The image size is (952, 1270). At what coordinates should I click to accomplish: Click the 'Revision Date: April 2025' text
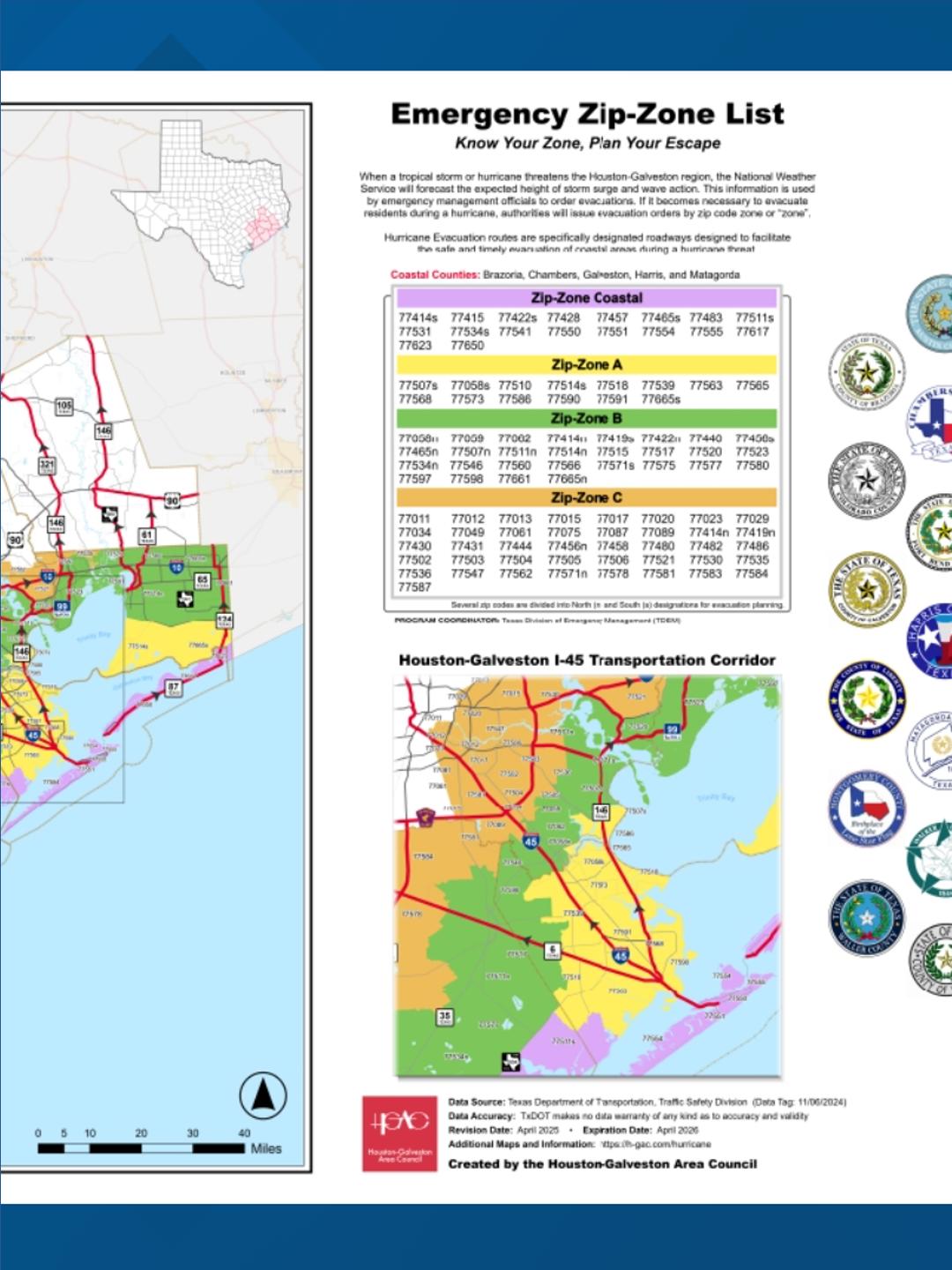point(503,1130)
